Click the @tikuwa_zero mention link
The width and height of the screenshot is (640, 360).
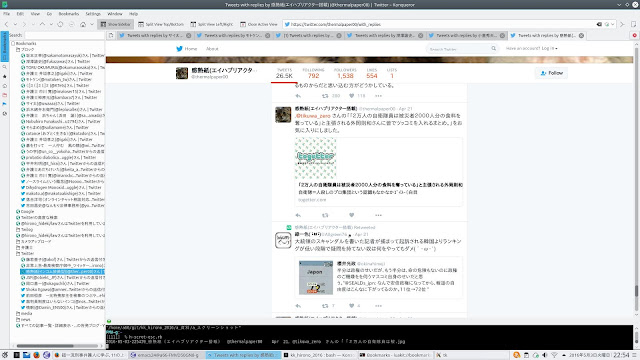coord(313,116)
